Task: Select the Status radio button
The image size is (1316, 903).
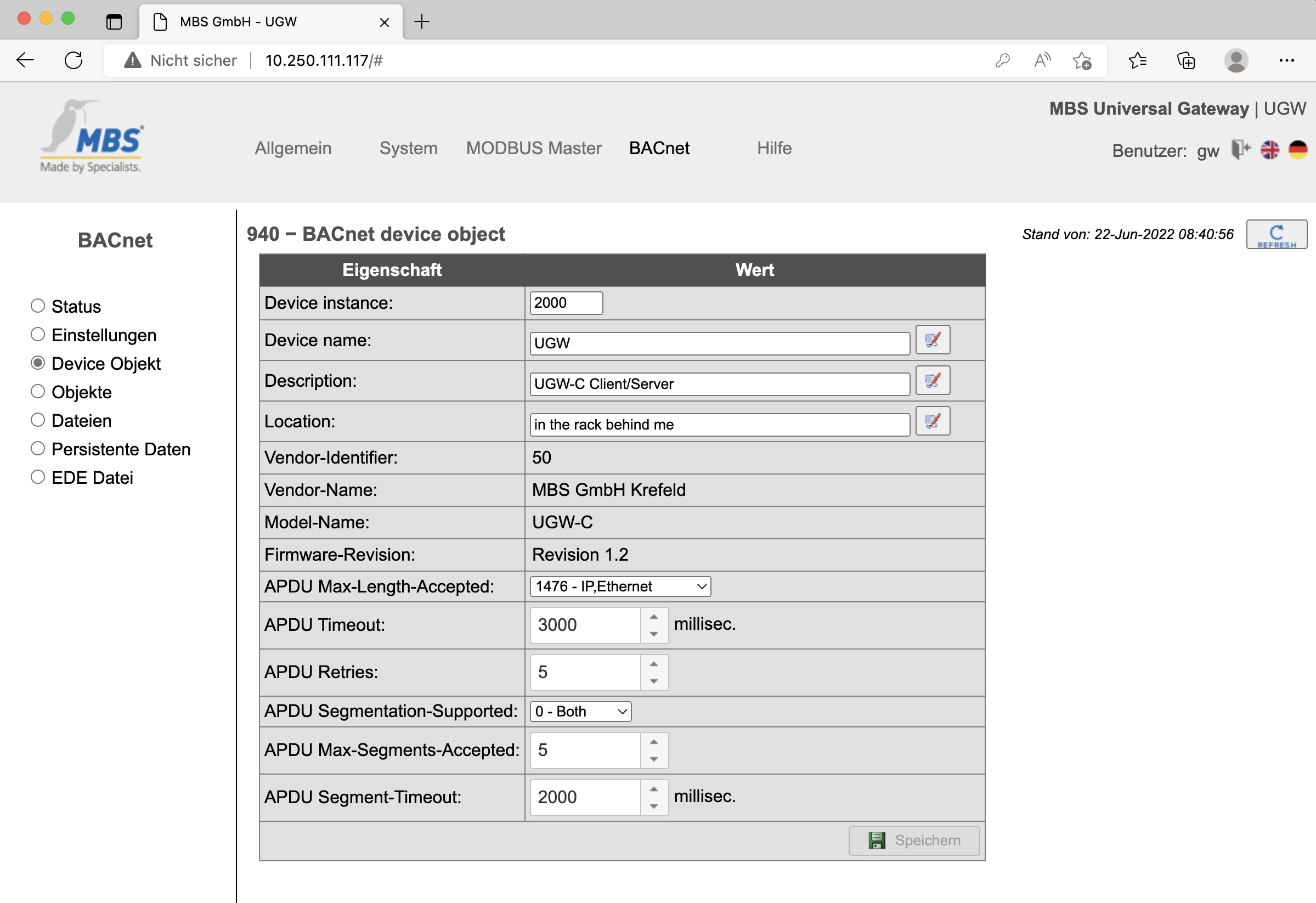Action: 37,306
